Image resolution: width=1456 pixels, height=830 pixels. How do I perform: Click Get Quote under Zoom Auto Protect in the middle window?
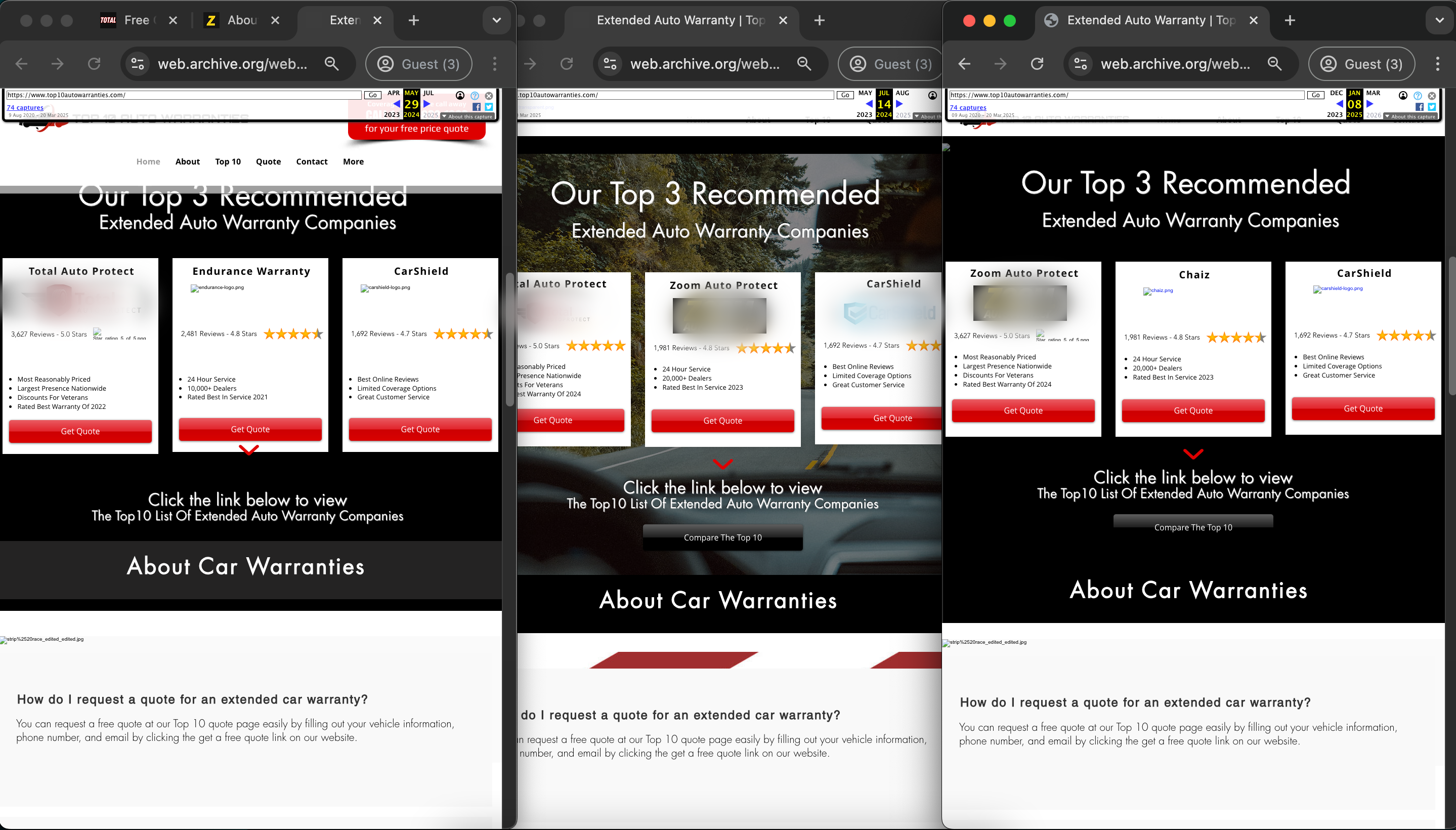click(x=722, y=421)
